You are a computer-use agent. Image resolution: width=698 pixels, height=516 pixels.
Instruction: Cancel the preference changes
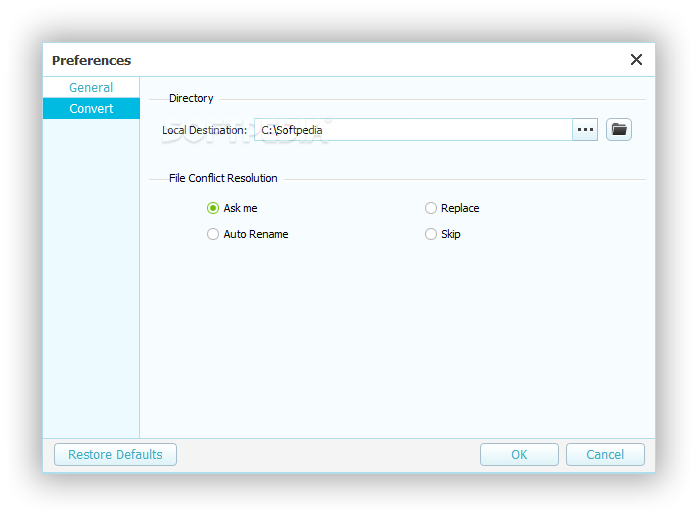click(x=605, y=455)
